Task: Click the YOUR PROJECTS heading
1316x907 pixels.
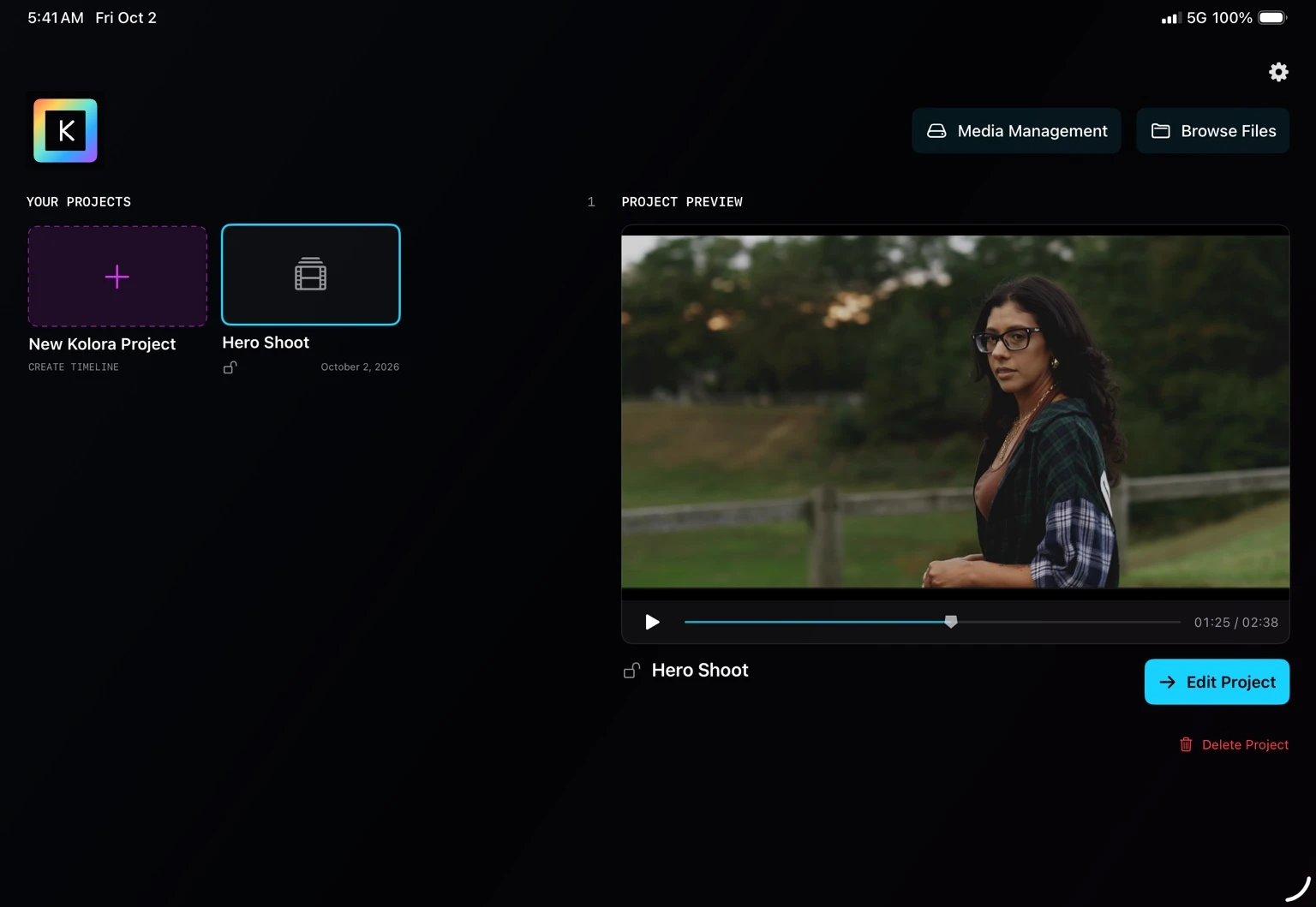Action: (79, 202)
